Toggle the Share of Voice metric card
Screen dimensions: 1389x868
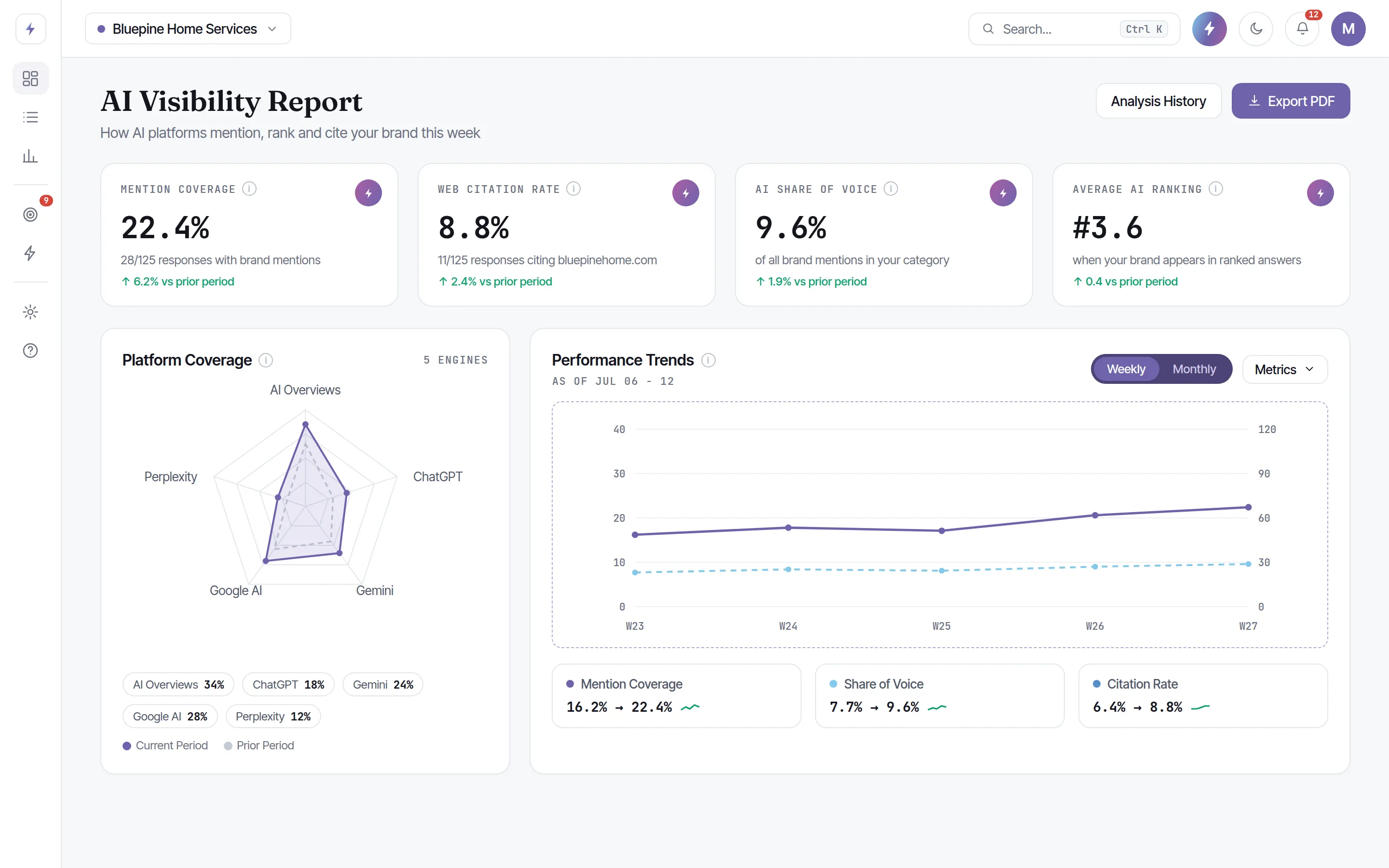coord(940,696)
